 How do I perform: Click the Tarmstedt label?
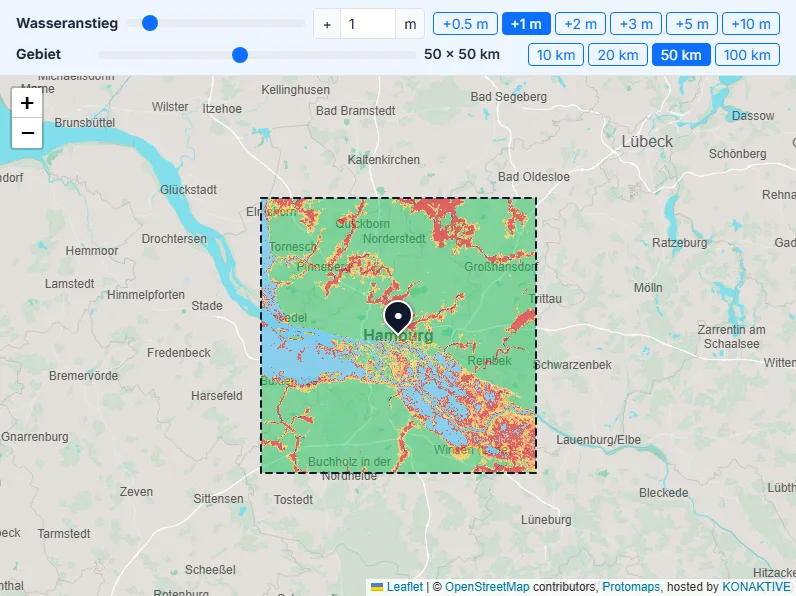(64, 534)
